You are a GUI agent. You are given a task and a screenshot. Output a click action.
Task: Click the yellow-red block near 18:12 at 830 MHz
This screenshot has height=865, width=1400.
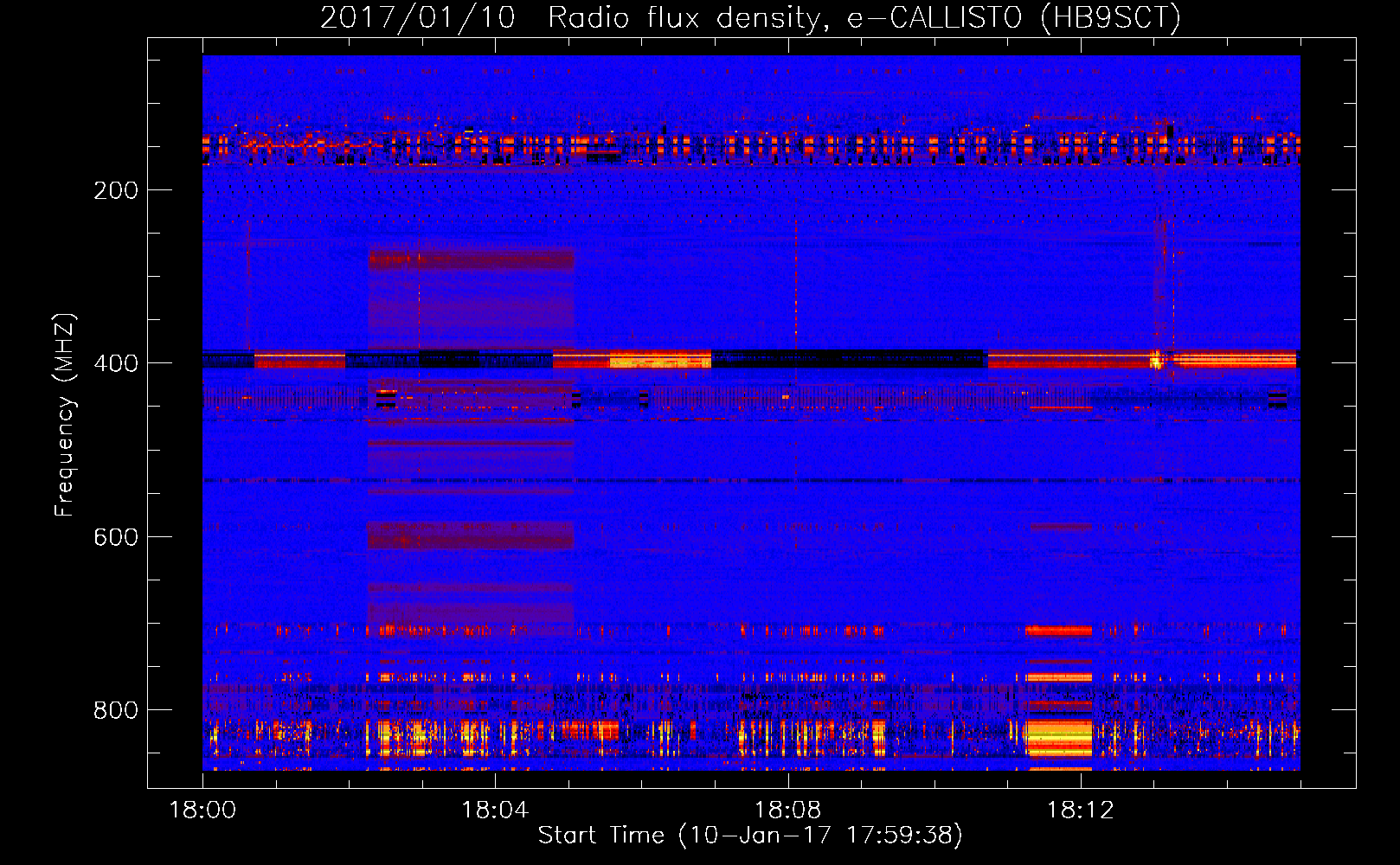pyautogui.click(x=1058, y=736)
